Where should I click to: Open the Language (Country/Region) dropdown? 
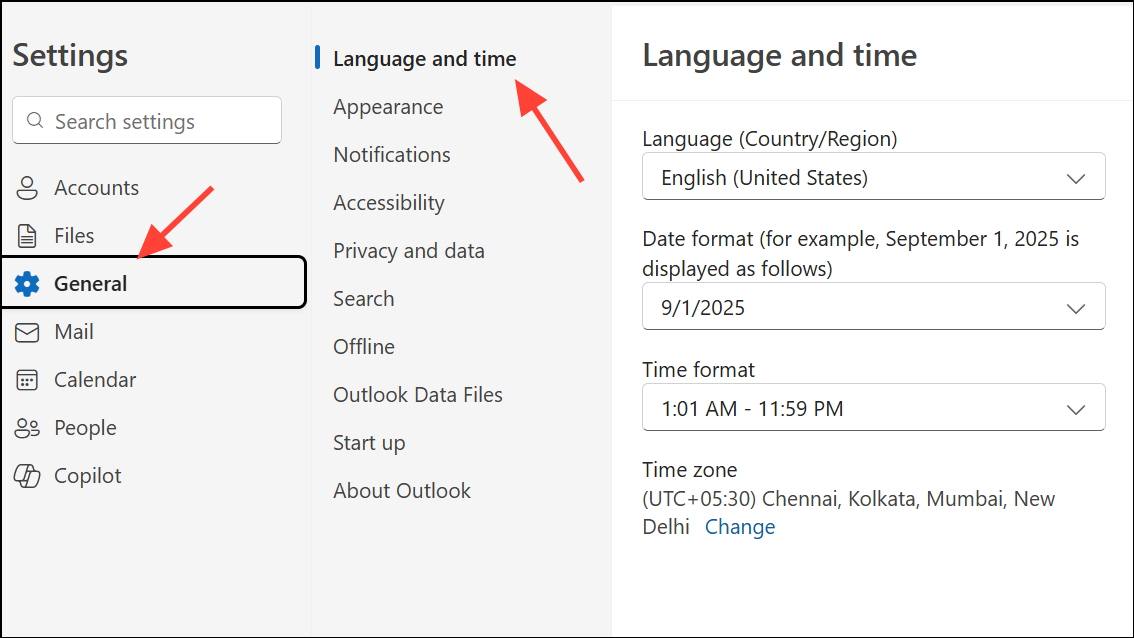click(x=873, y=178)
